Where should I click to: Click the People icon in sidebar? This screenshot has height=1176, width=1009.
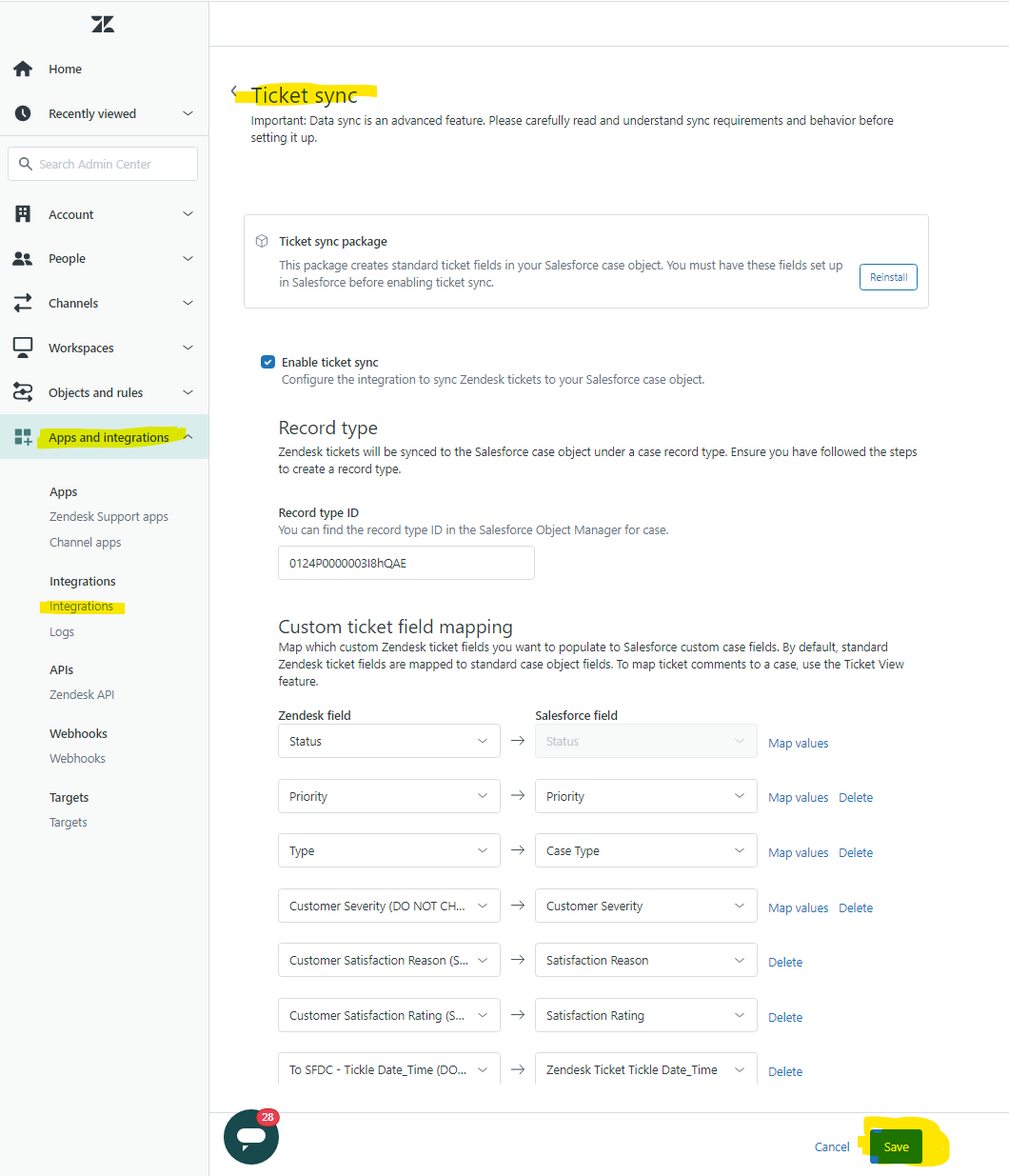(x=23, y=259)
